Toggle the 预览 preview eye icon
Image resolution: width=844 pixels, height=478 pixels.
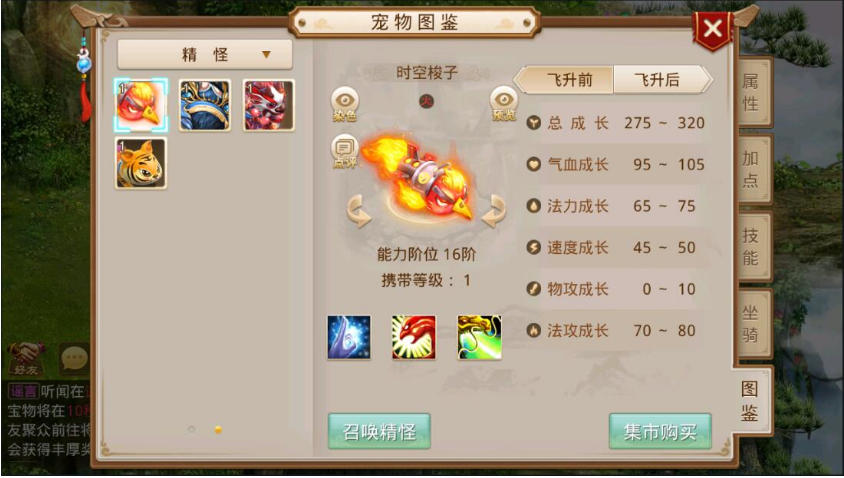(x=504, y=104)
